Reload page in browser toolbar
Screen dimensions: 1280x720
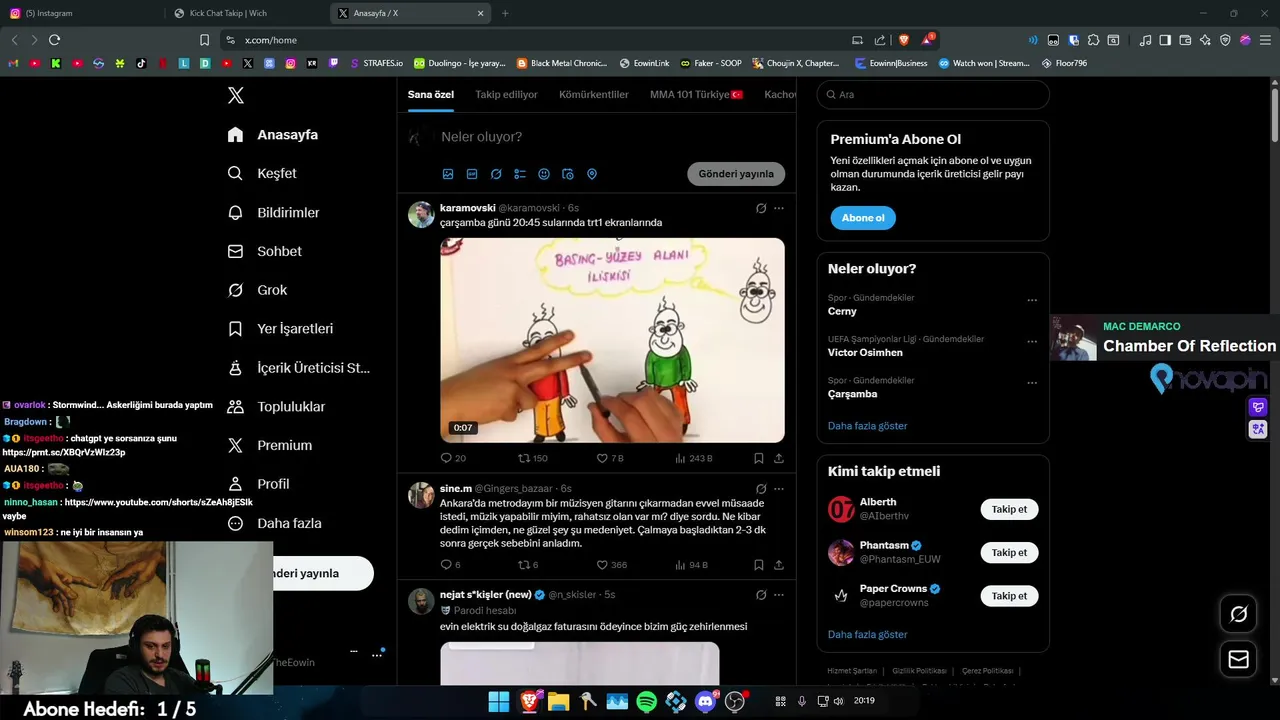(54, 40)
